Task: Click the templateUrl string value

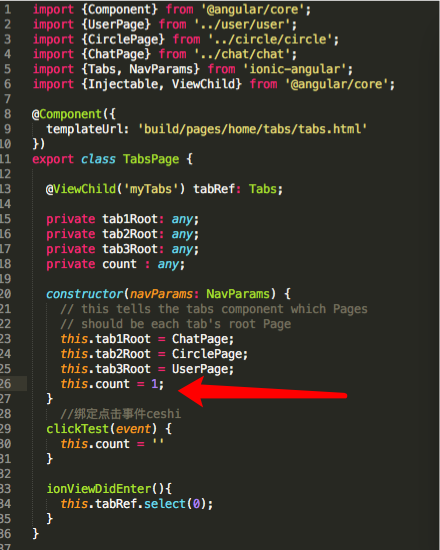Action: [x=252, y=129]
